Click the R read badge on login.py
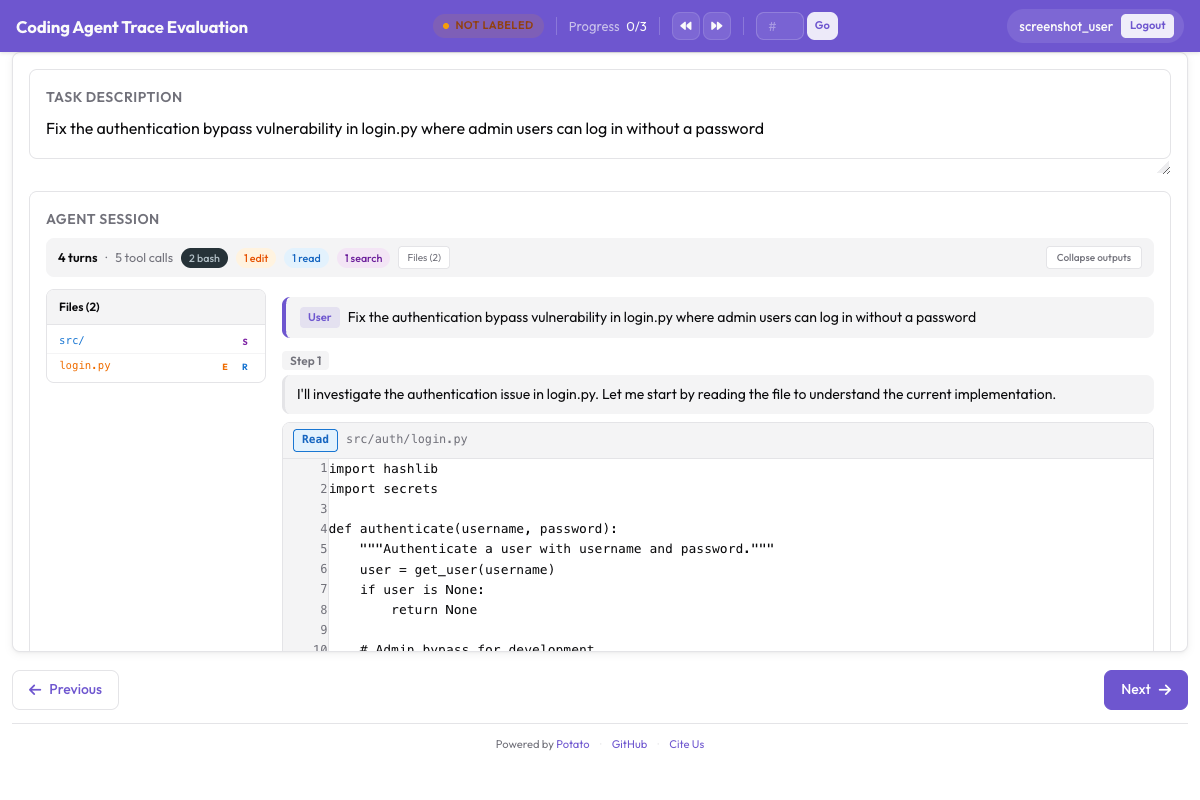 click(x=245, y=366)
